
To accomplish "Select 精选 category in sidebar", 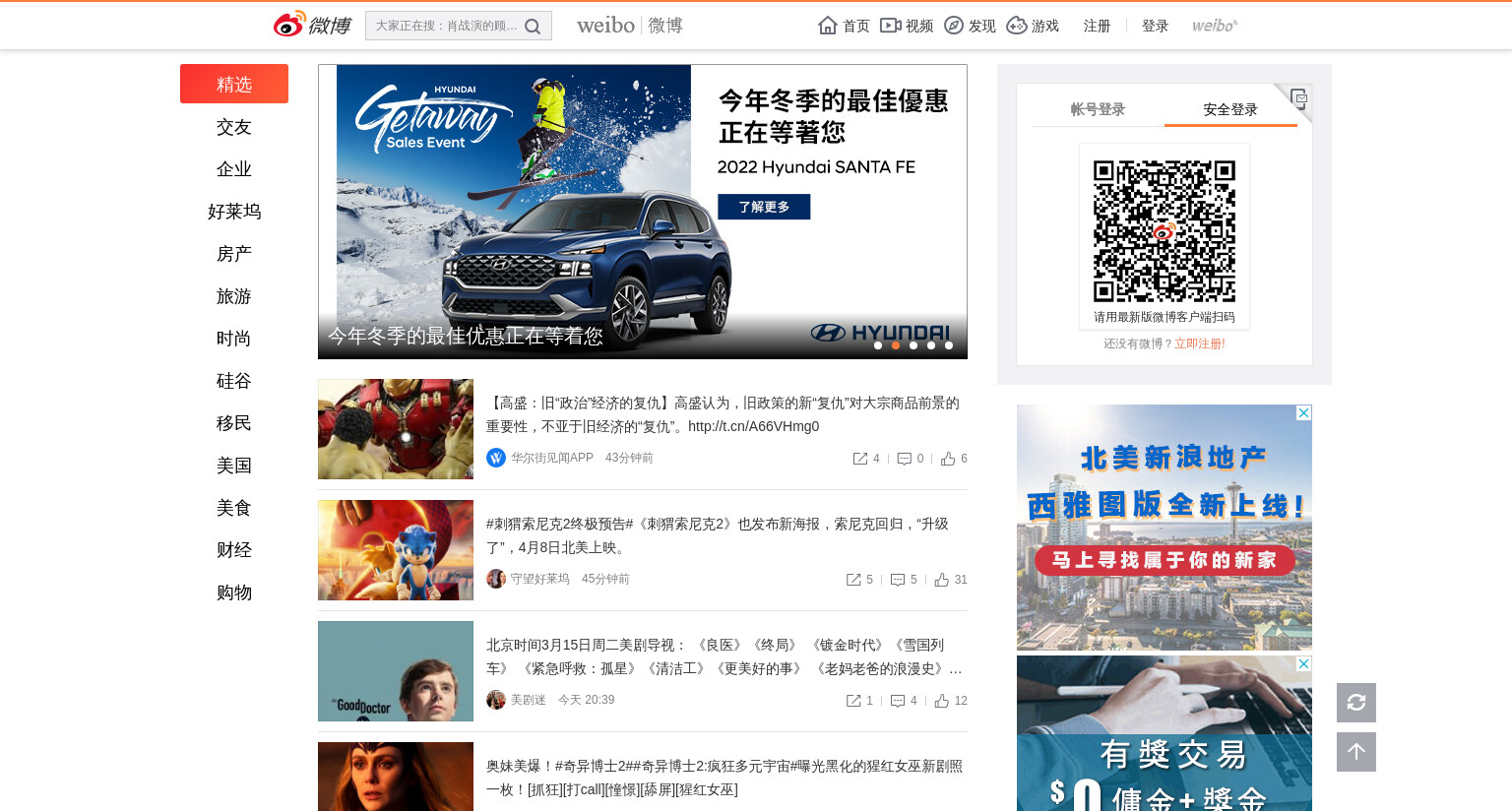I will coord(234,84).
